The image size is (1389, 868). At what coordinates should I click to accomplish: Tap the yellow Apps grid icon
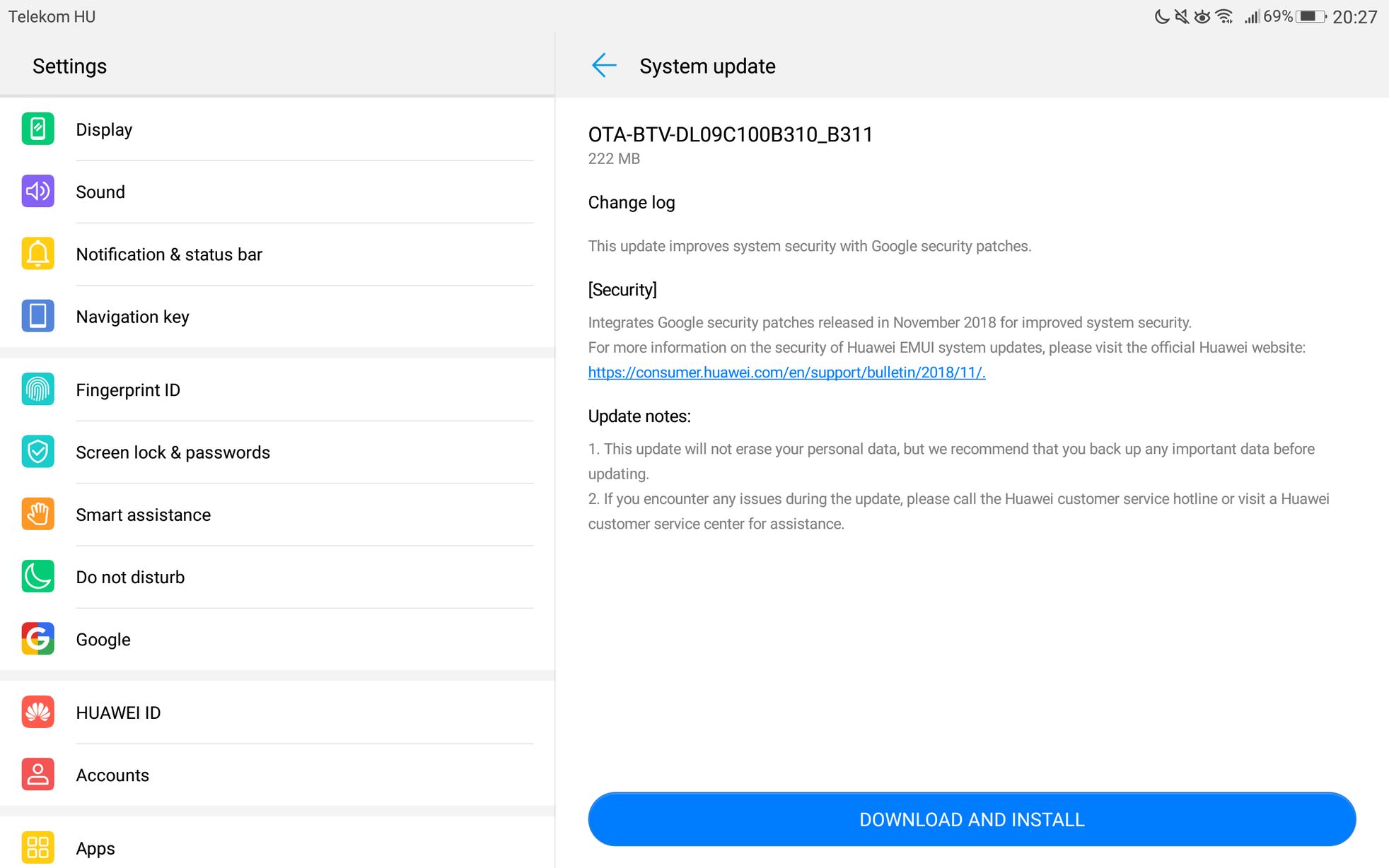pyautogui.click(x=37, y=848)
